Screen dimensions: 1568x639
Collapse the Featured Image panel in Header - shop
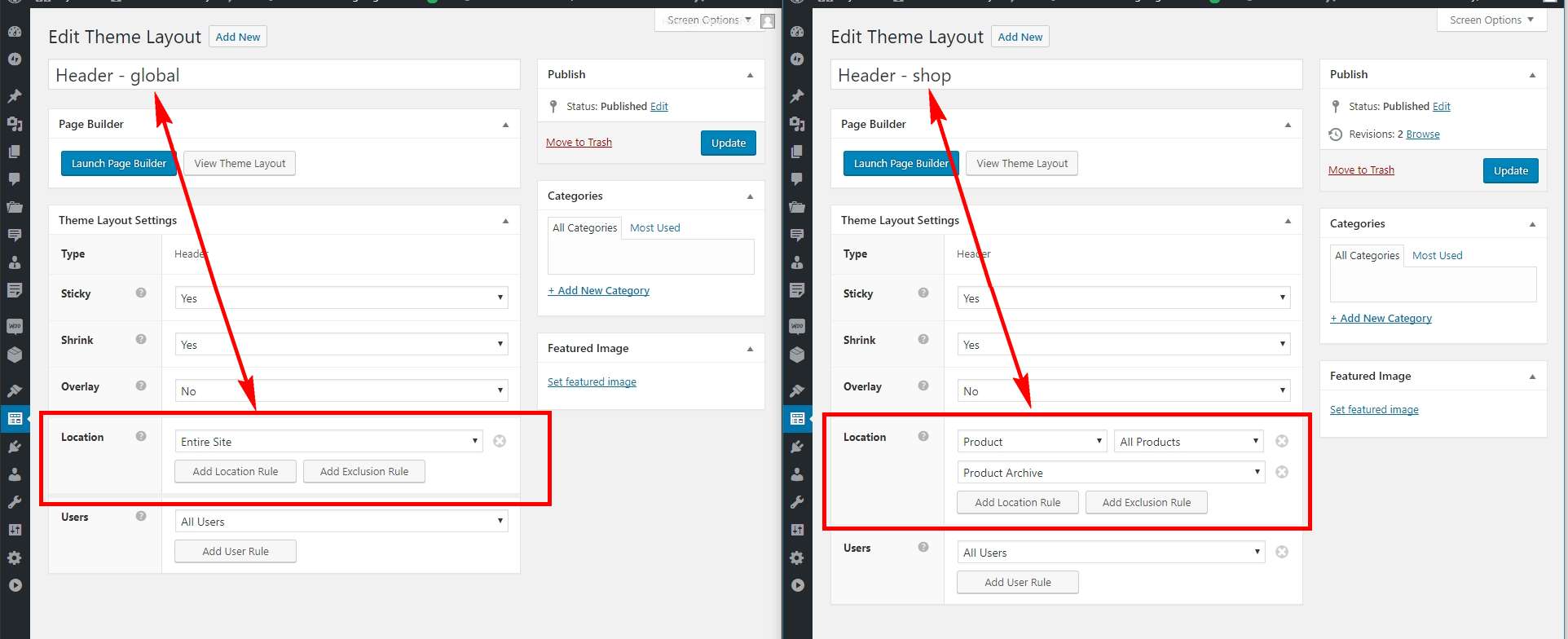(x=1532, y=377)
